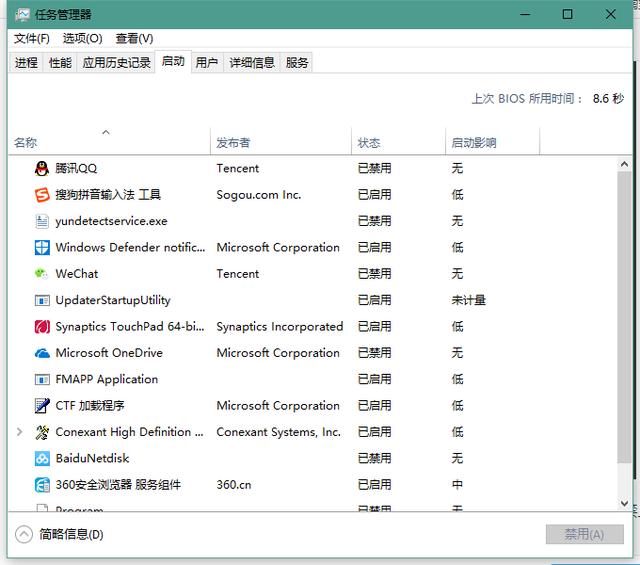Click Synaptics Incorporated publisher cell
The width and height of the screenshot is (640, 565).
[280, 327]
